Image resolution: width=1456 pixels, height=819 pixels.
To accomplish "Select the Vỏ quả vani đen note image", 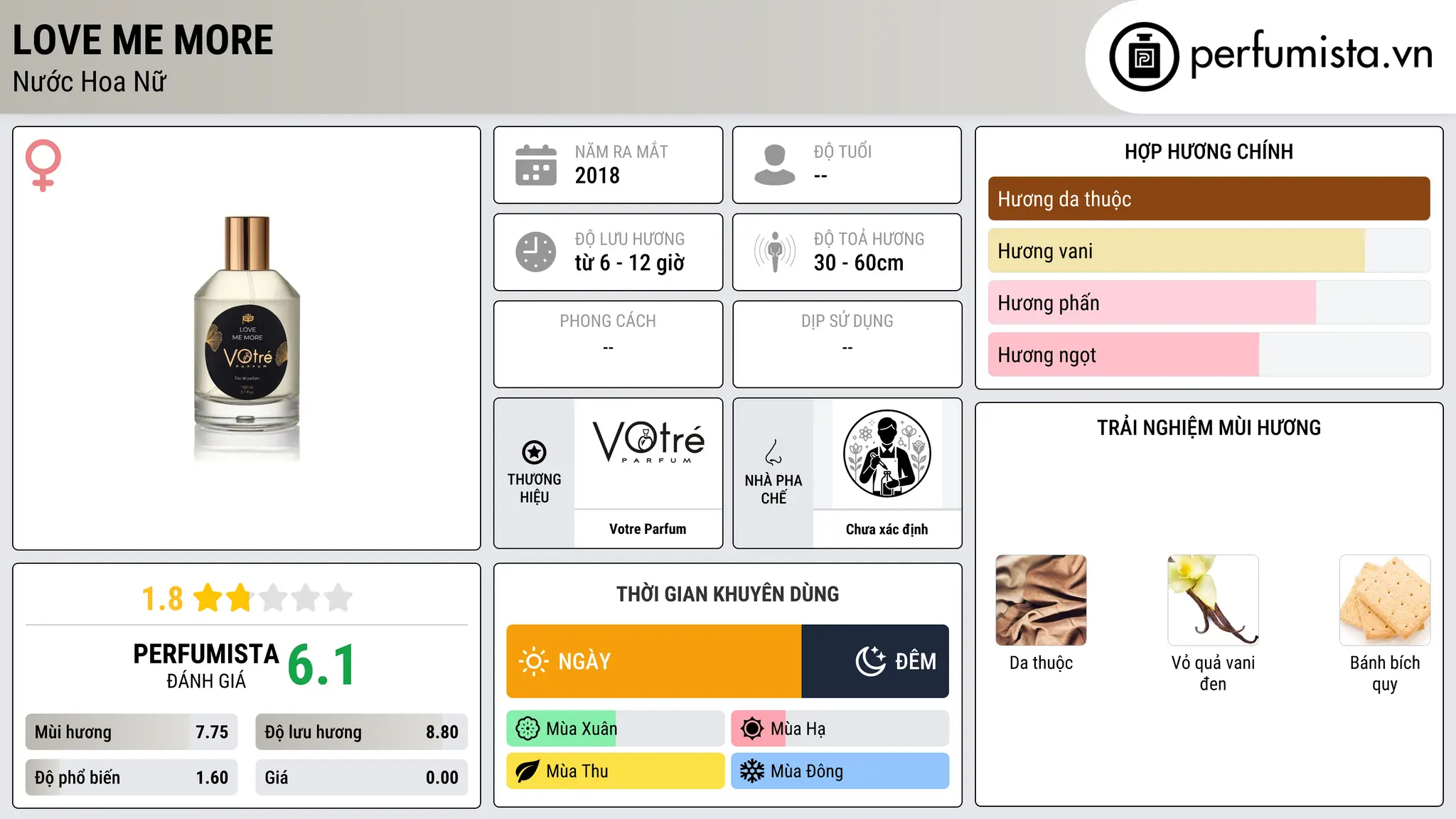I will [1213, 600].
